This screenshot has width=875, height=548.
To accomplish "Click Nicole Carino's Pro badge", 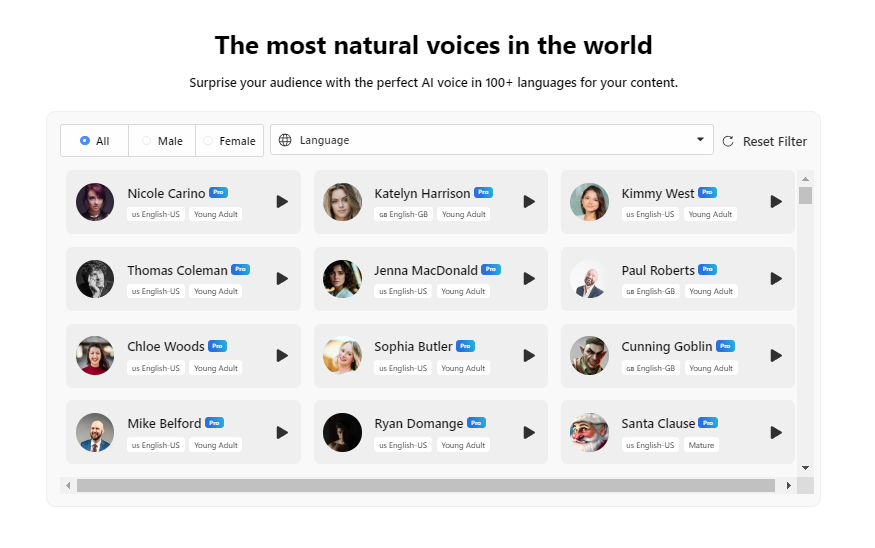I will 218,193.
